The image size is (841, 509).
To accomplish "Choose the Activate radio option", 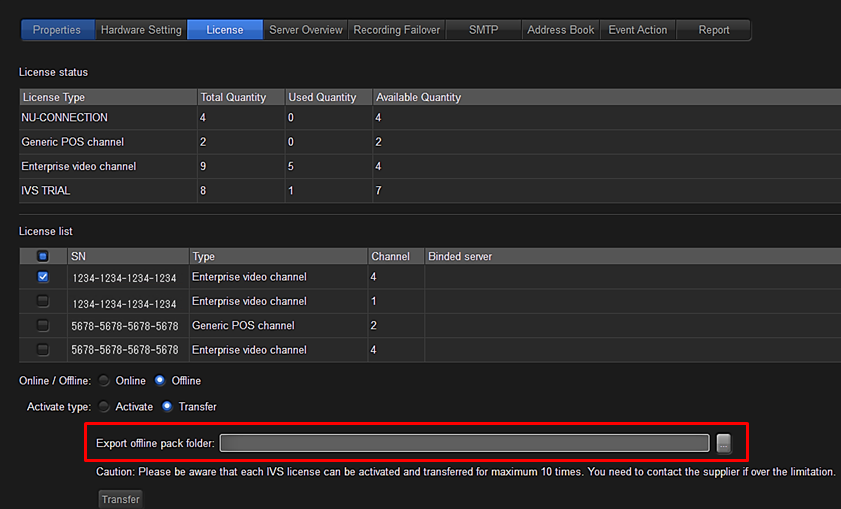I will (105, 407).
